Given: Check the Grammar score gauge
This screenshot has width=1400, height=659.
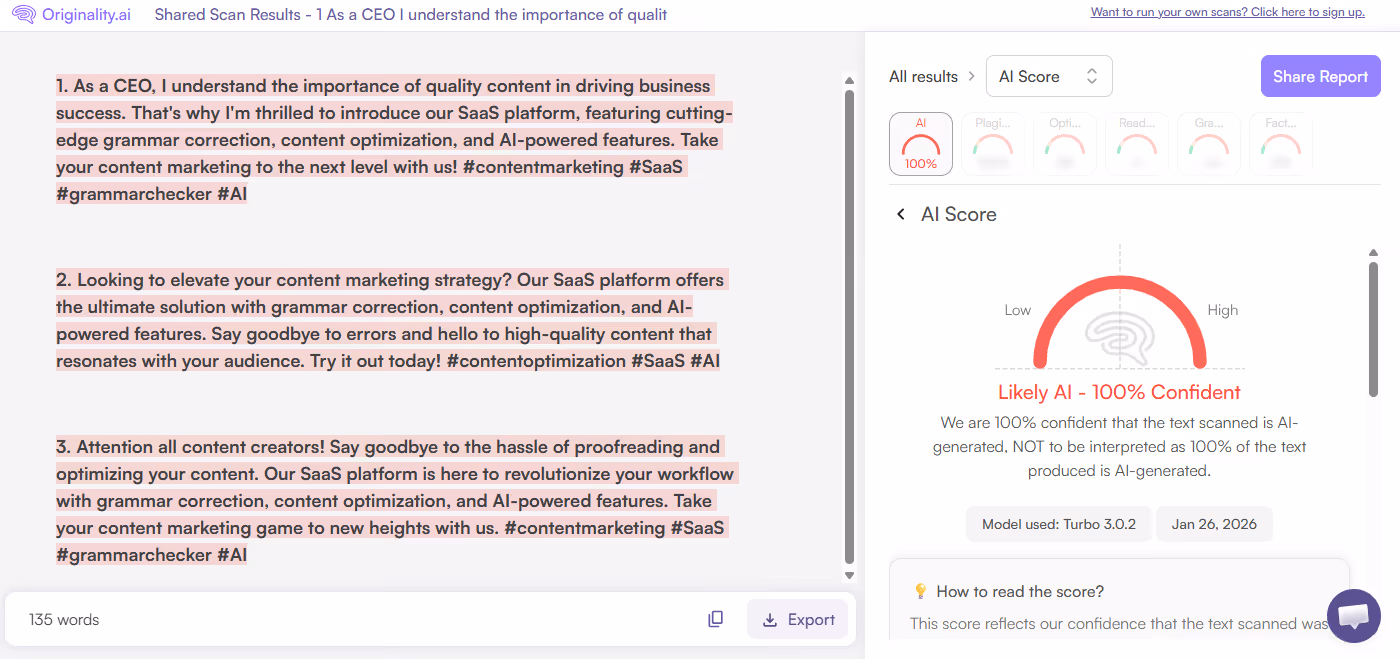Looking at the screenshot, I should tap(1208, 143).
